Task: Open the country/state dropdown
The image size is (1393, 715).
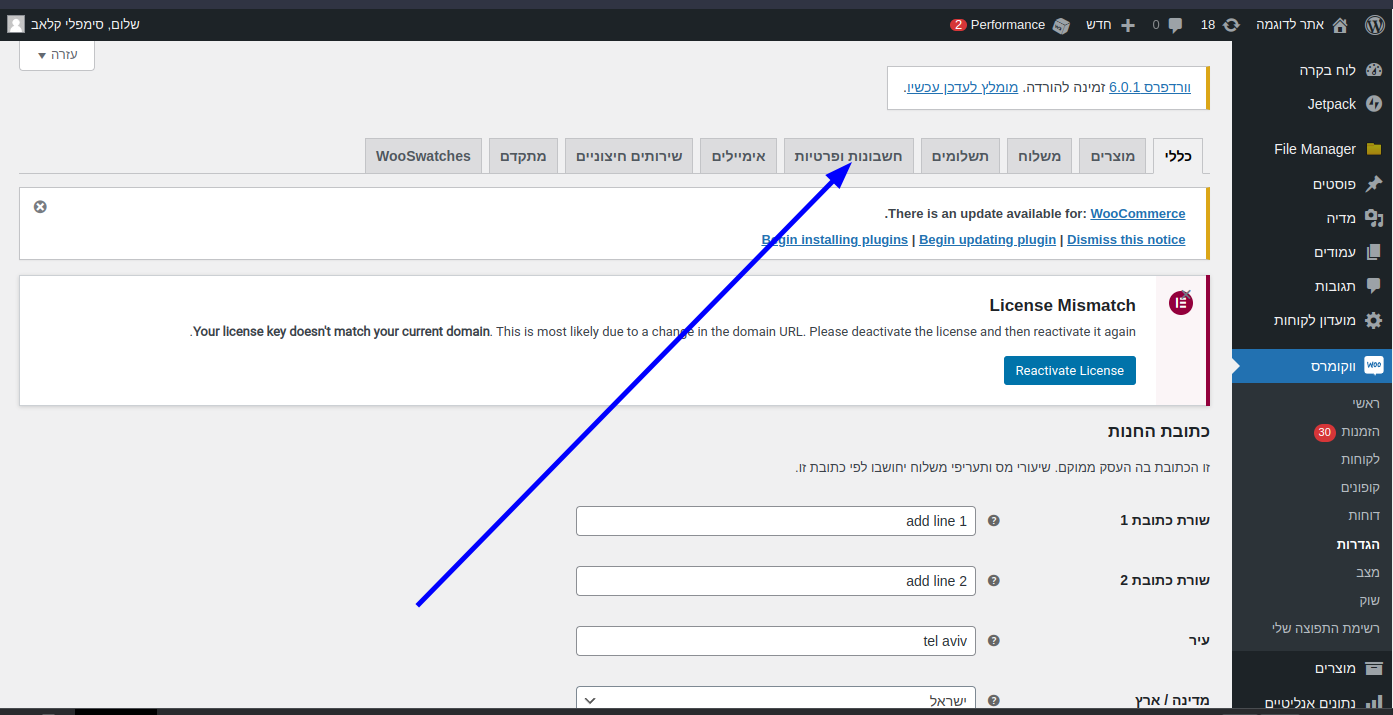Action: coord(775,701)
